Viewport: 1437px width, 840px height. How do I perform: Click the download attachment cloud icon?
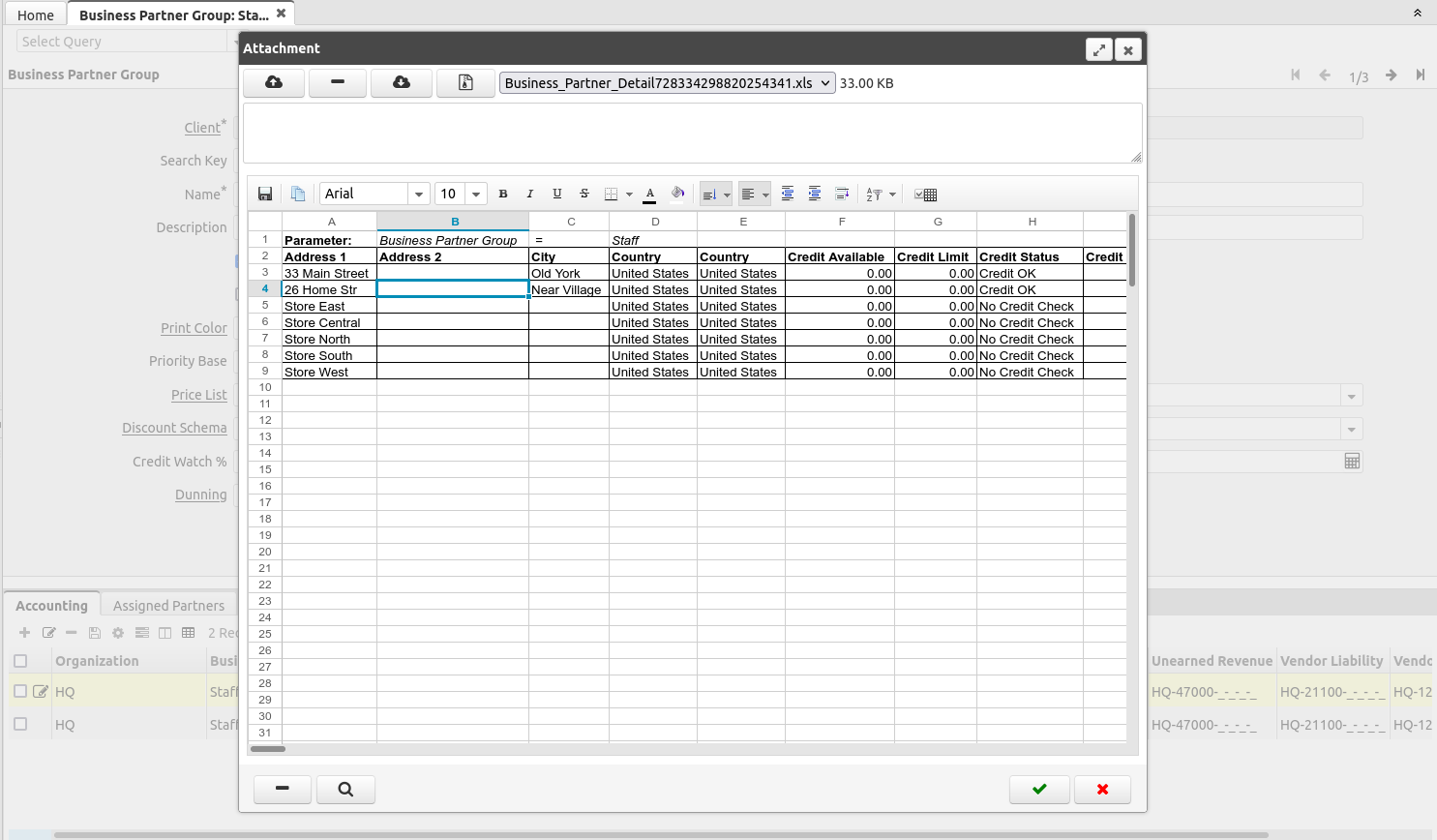[401, 83]
